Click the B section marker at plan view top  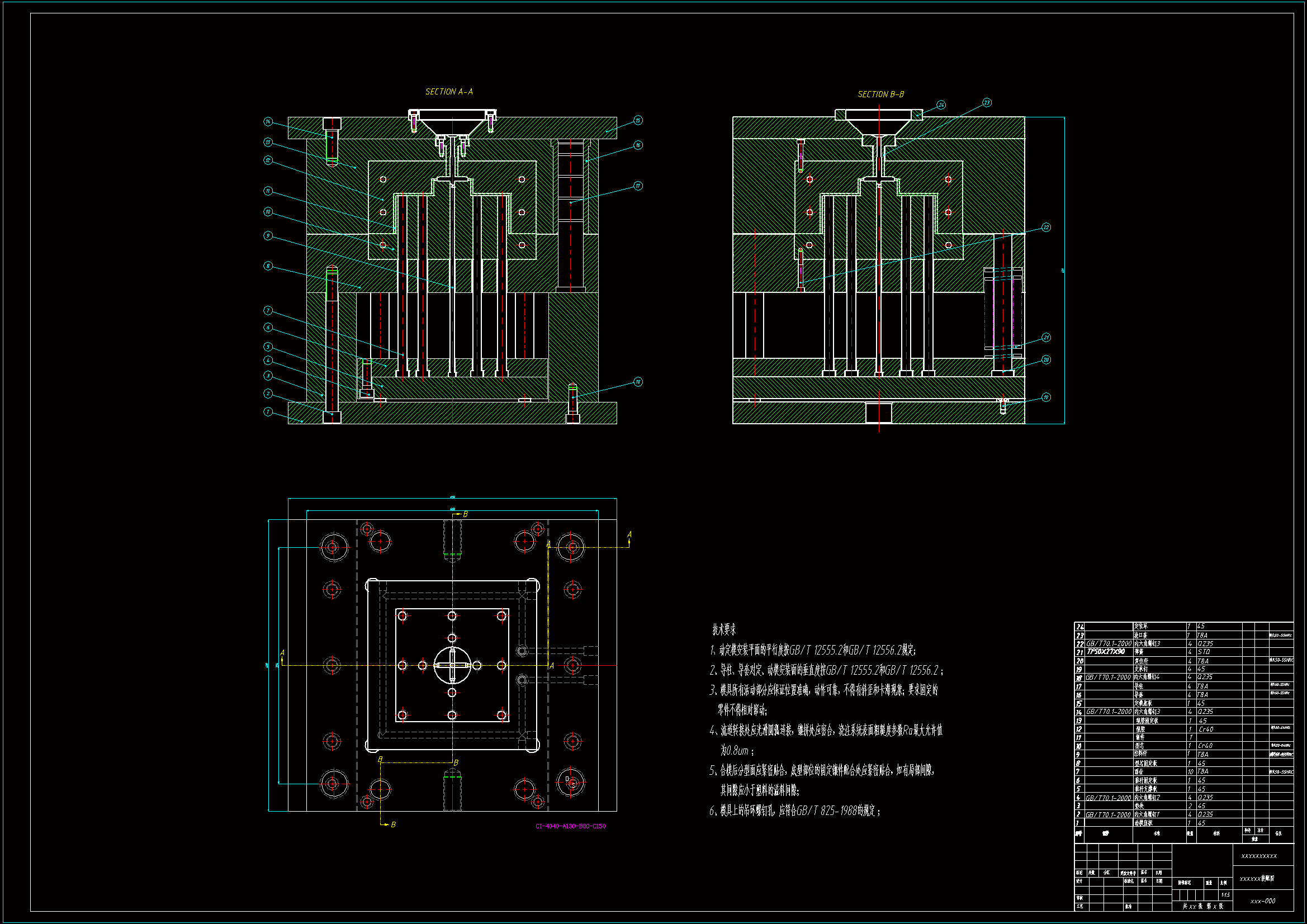pos(465,514)
